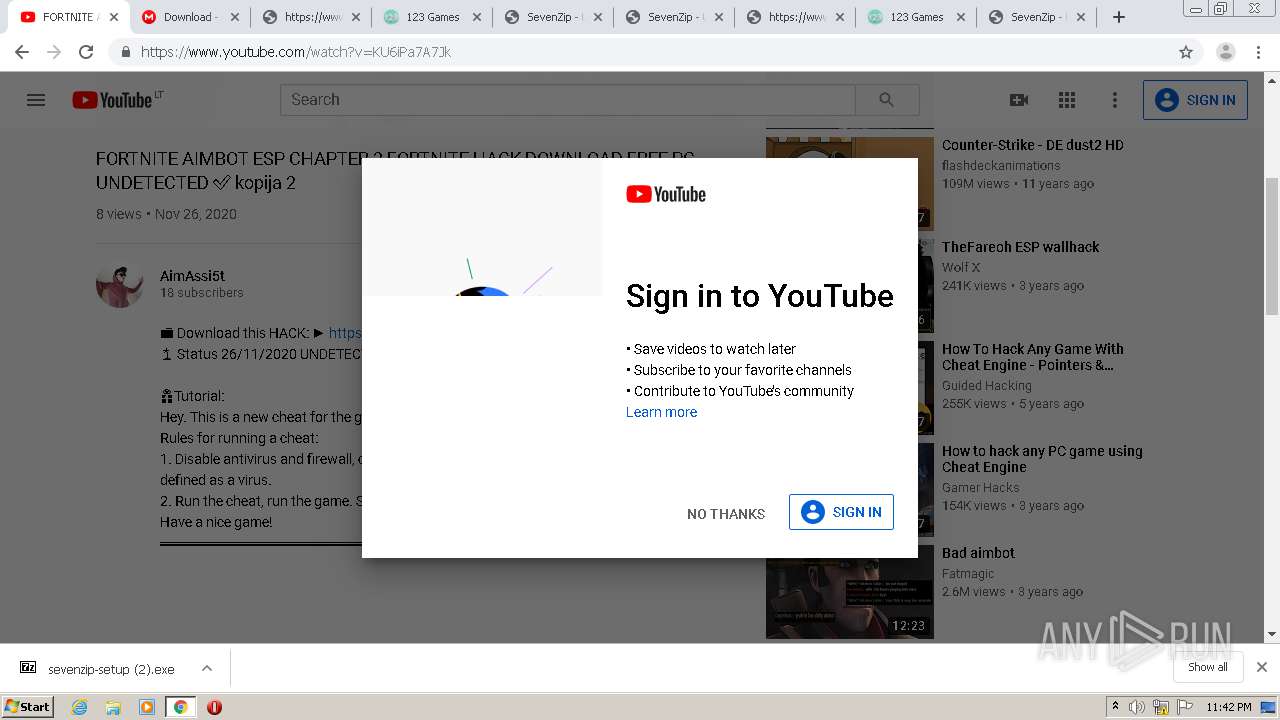Open the Counter-Strike DE dust2 HD video
The height and width of the screenshot is (720, 1280).
[x=1032, y=145]
